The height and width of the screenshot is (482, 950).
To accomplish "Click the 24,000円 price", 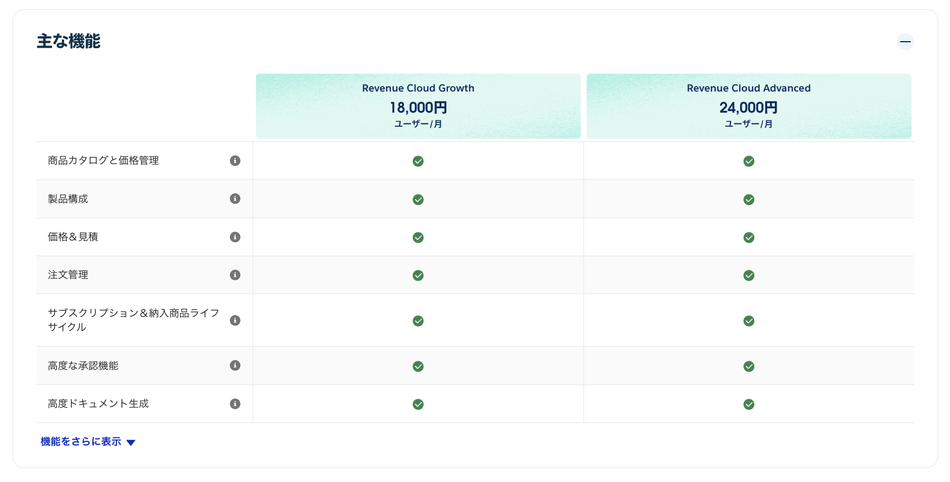I will pos(749,108).
